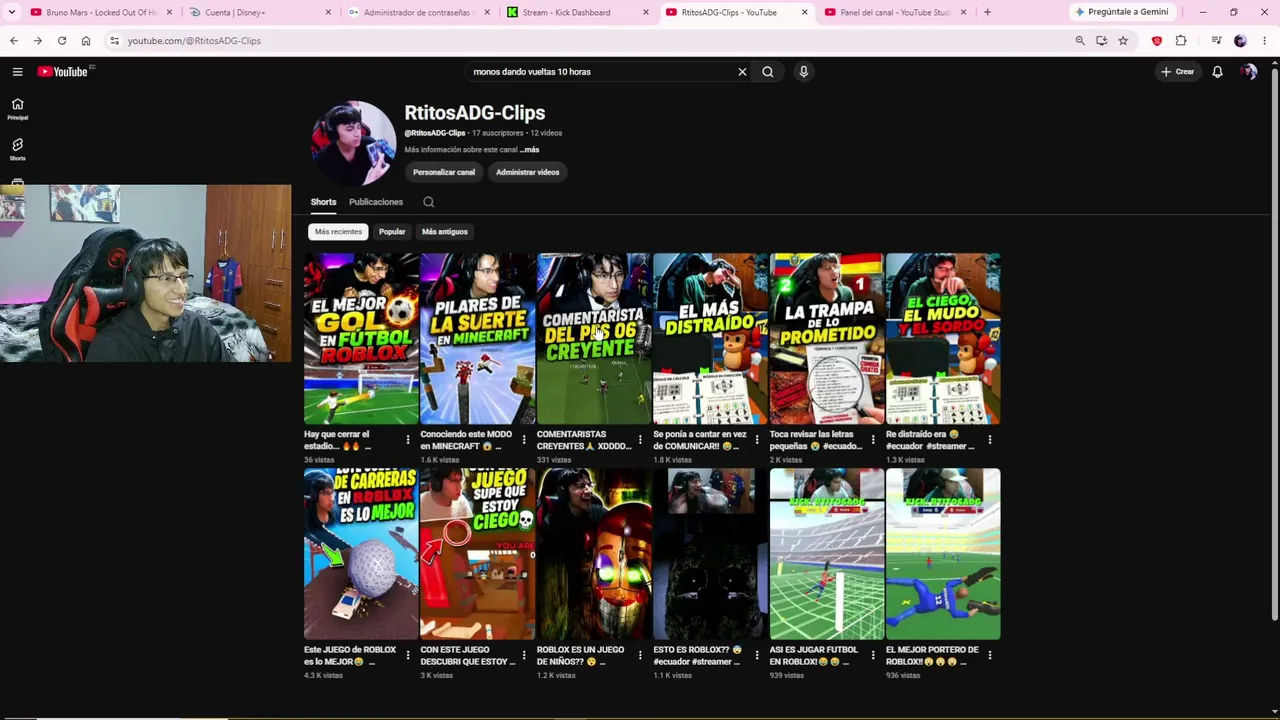Close the Stream - Kick Dashboard tab
Viewport: 1280px width, 720px height.
[645, 12]
